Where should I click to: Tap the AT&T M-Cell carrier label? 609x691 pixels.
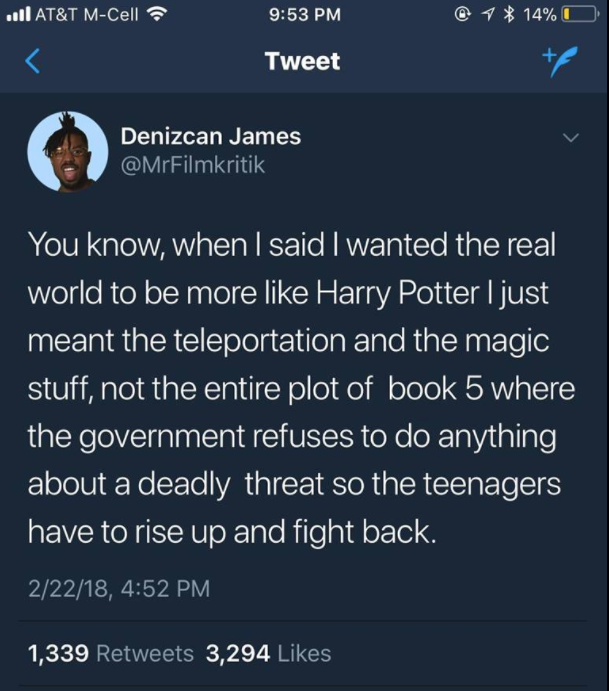coord(87,15)
